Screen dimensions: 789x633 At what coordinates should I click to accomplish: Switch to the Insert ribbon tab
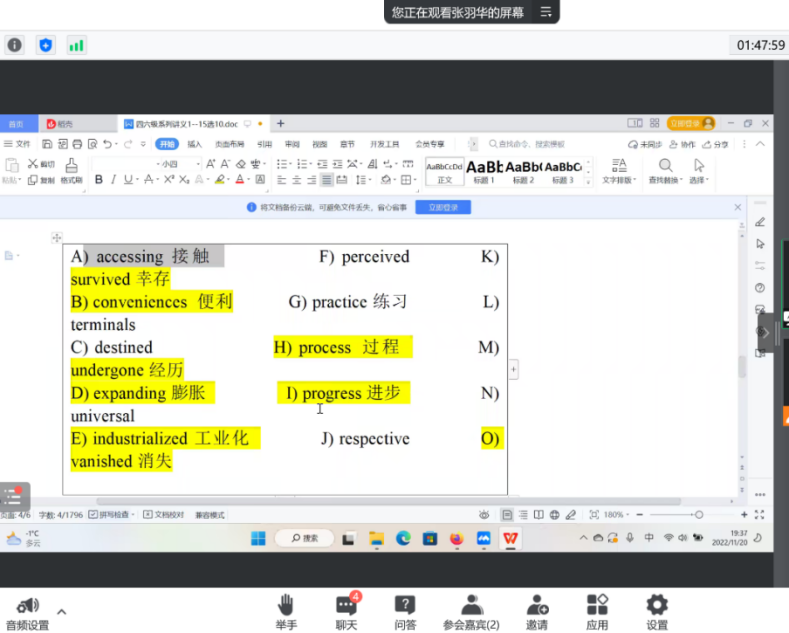[194, 144]
